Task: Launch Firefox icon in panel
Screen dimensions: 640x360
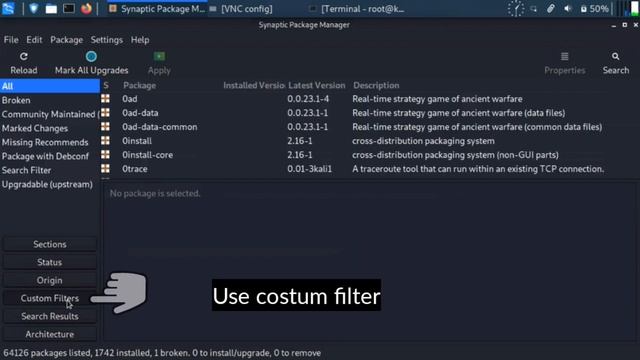Action: click(86, 9)
